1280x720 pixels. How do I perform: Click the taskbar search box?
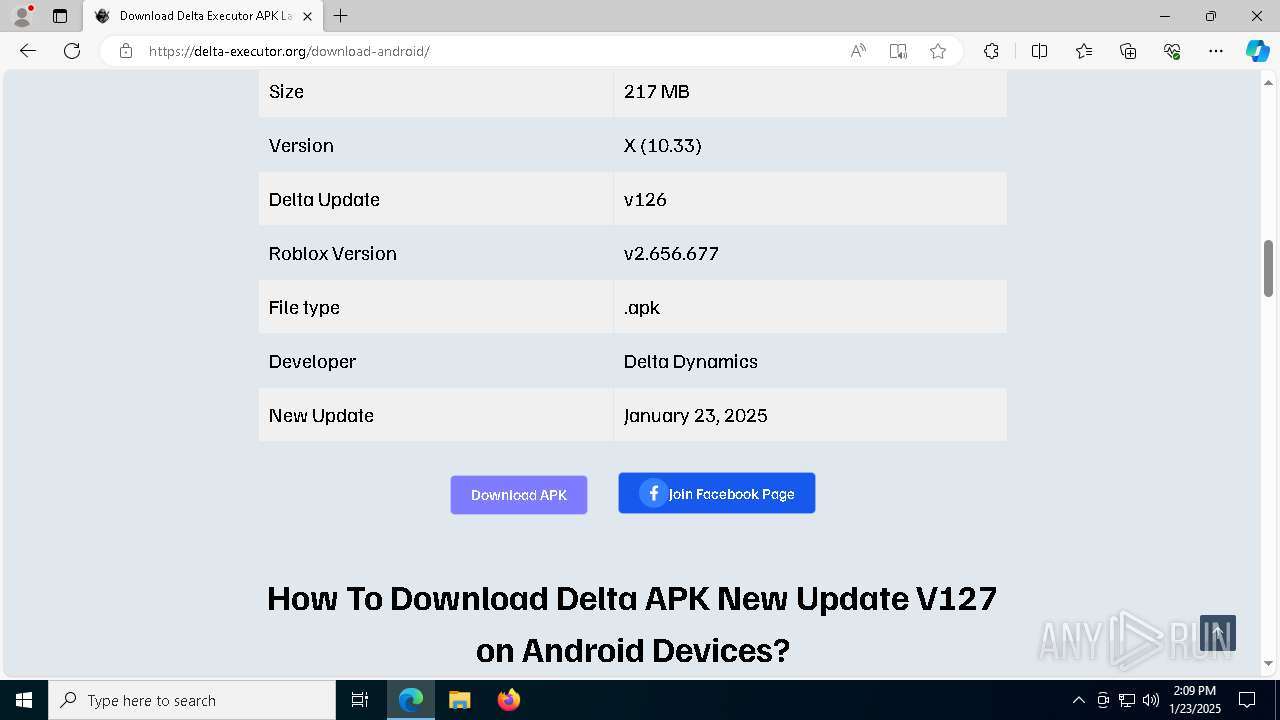(192, 700)
